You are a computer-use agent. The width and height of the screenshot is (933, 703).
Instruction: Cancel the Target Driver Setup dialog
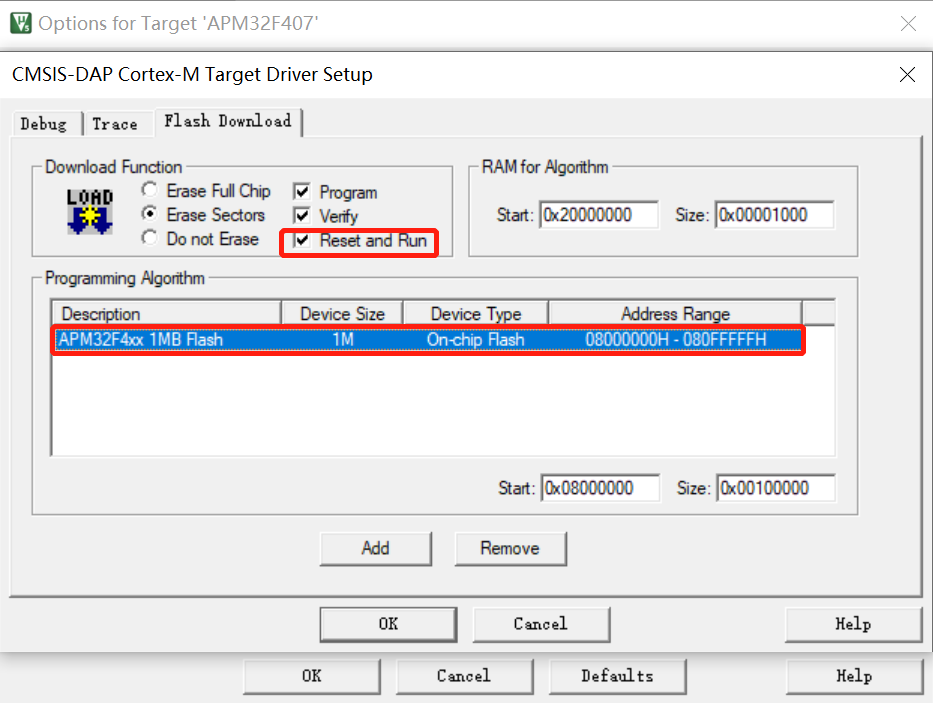541,624
